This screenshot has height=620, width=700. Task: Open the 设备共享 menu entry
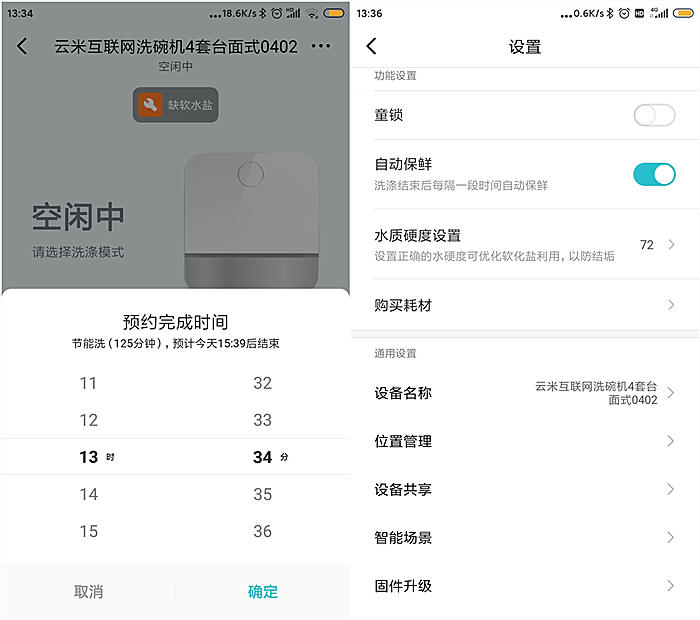point(403,489)
